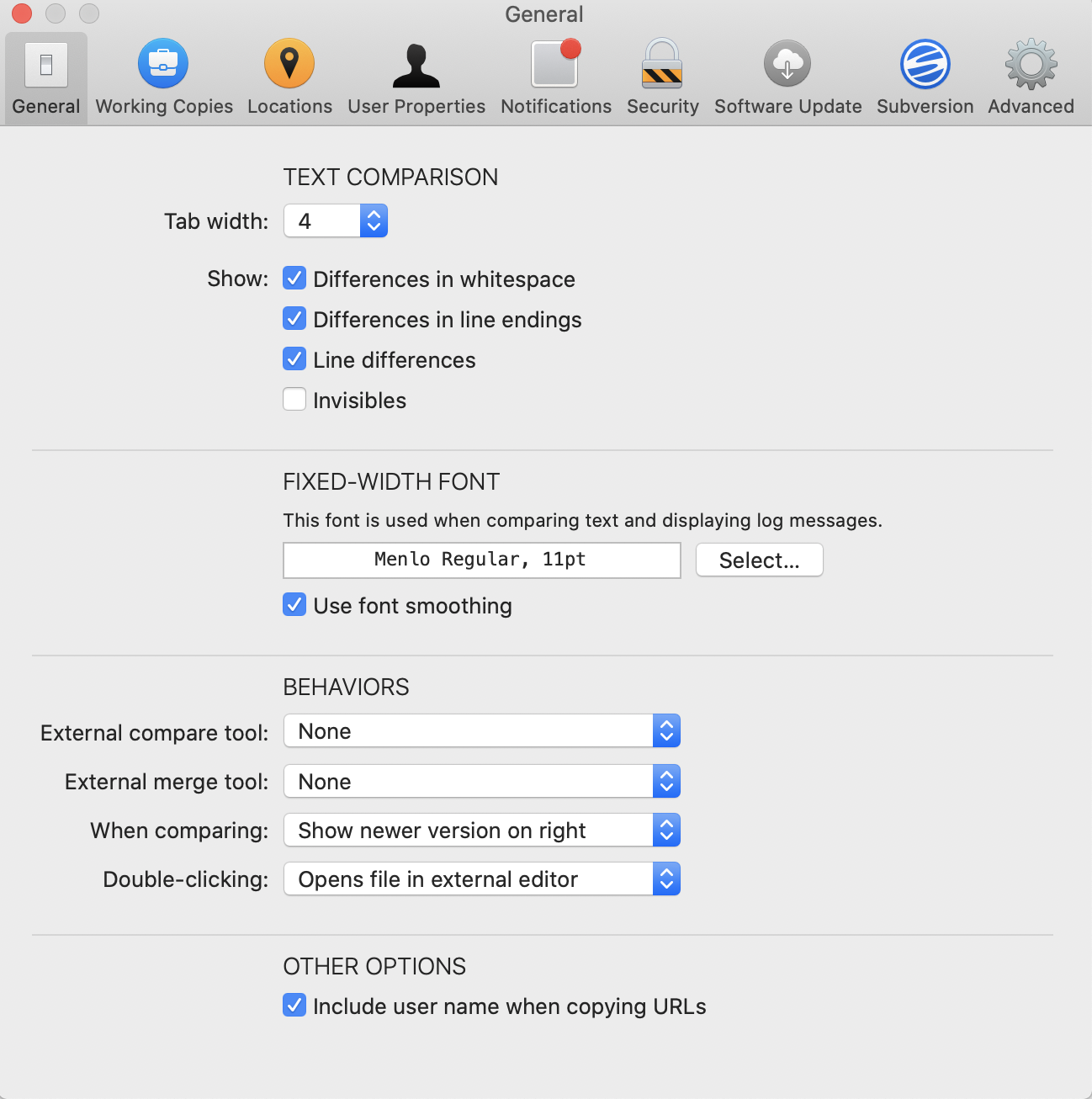Close the preferences window with red button

pos(22,13)
